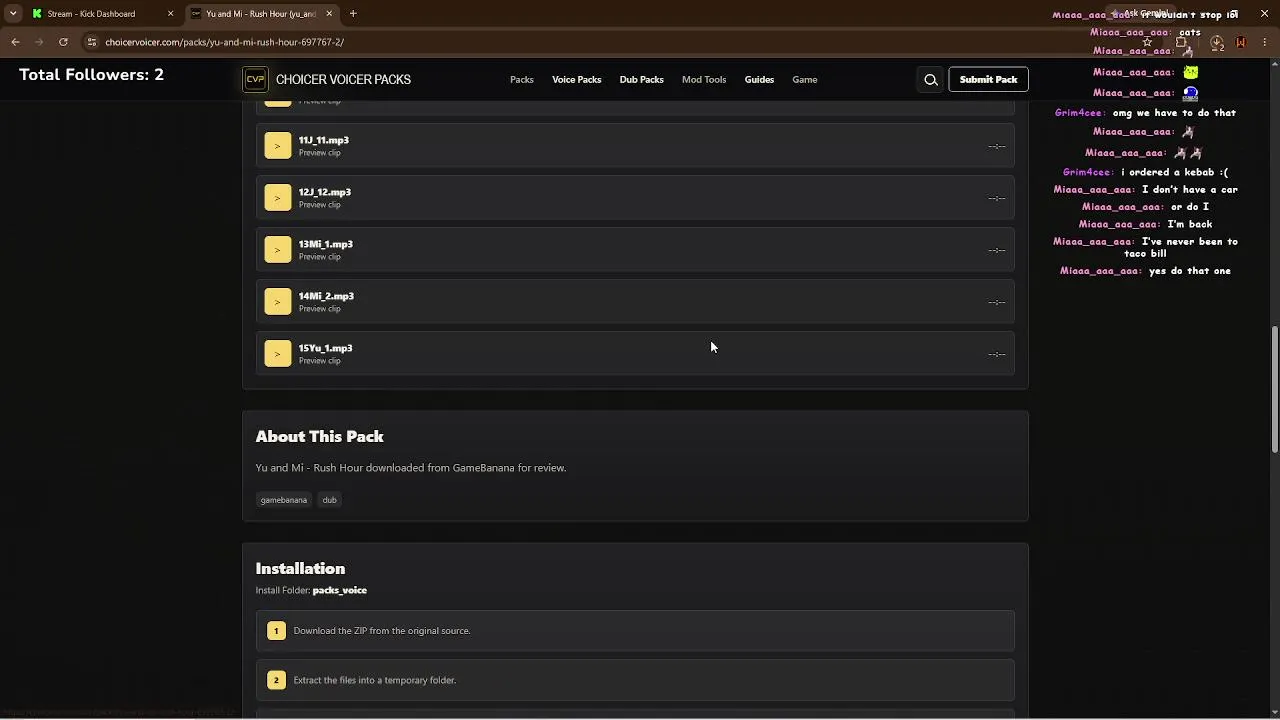Play the 12J_12.mp3 preview clip
This screenshot has width=1280, height=720.
pos(278,198)
